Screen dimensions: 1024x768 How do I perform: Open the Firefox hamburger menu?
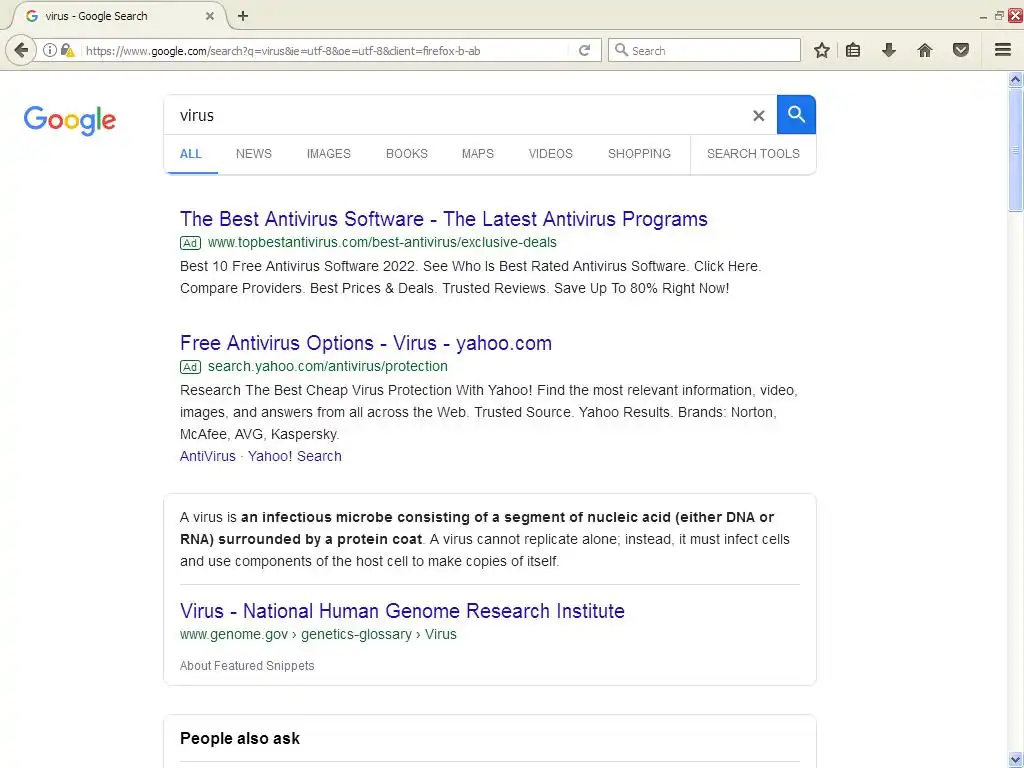1003,50
